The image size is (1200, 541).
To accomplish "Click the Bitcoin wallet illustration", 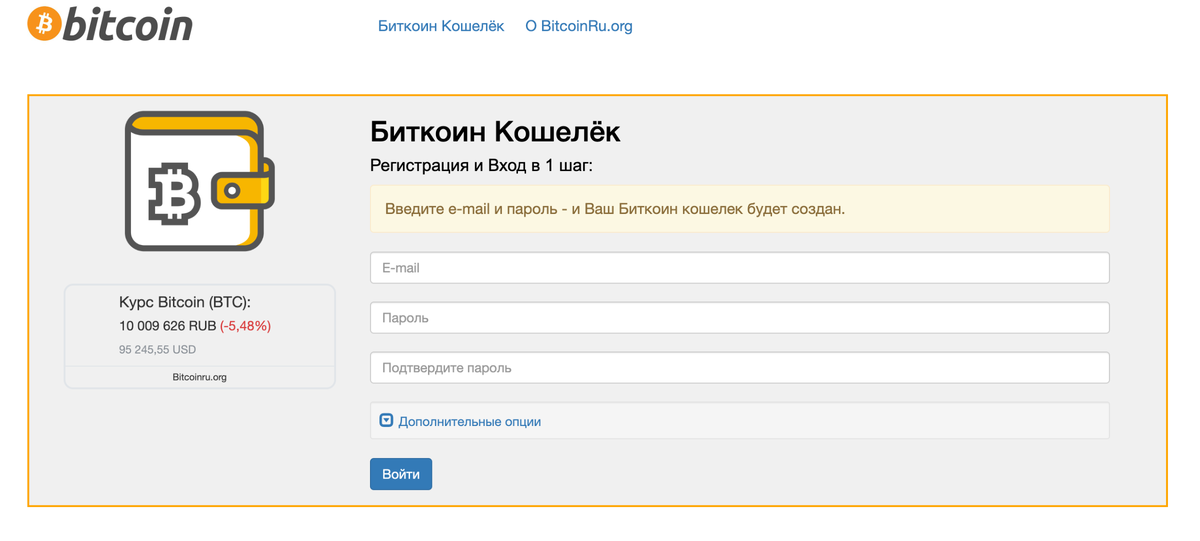I will coord(199,181).
